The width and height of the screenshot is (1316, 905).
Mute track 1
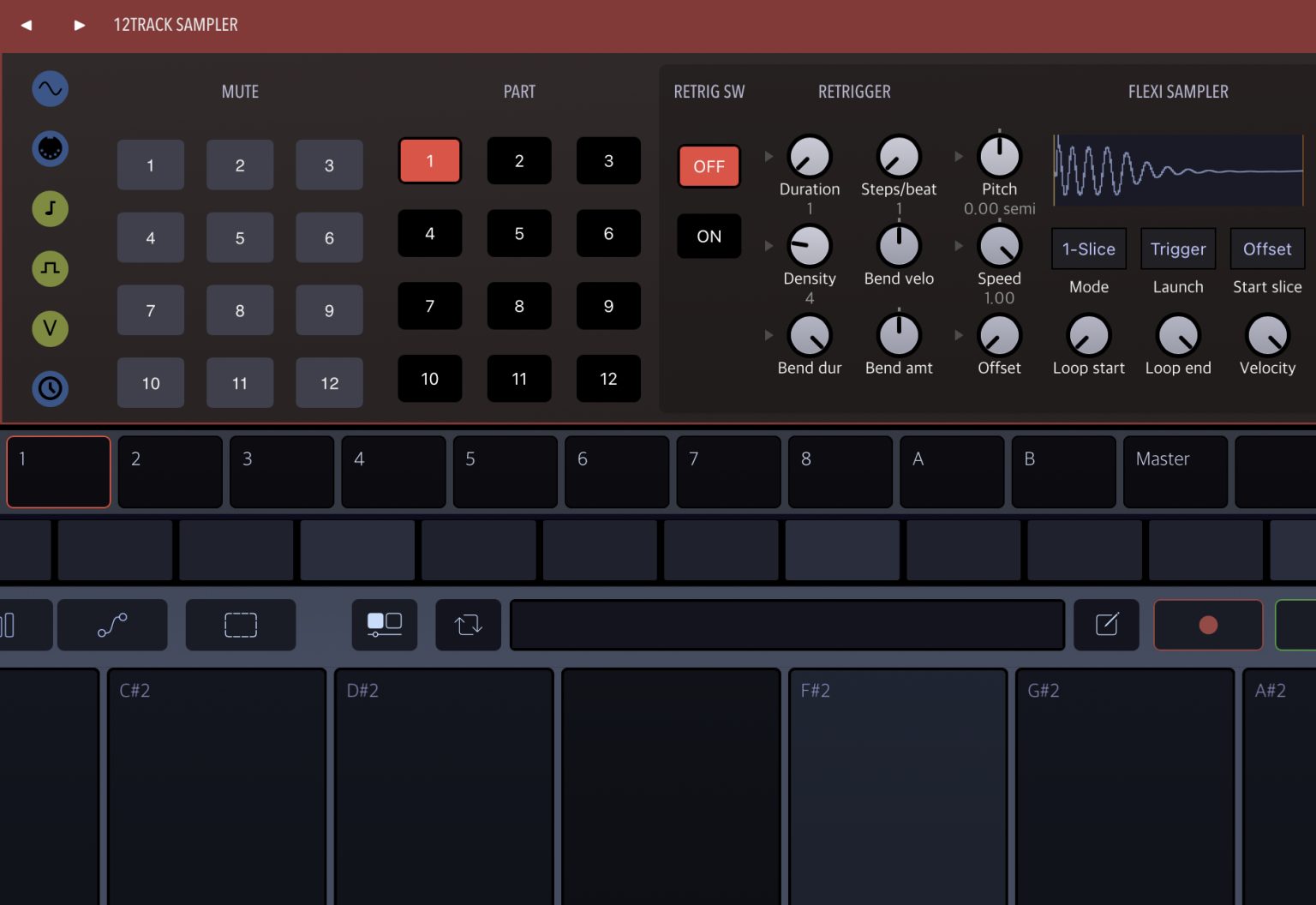click(151, 165)
